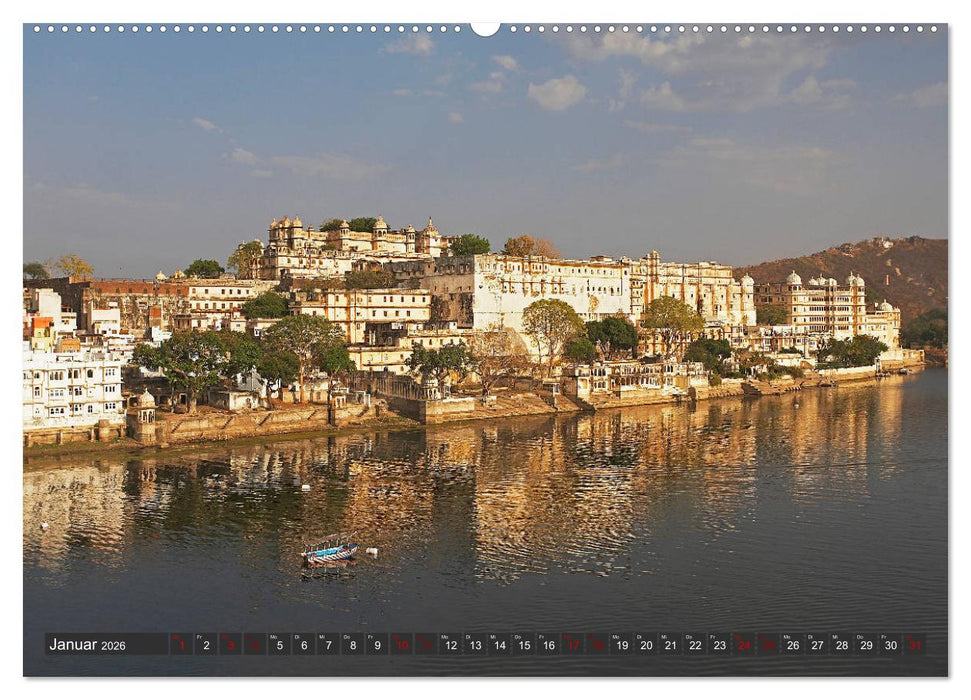Switch to the date 16 Freitag cell
971x700 pixels.
[x=548, y=648]
